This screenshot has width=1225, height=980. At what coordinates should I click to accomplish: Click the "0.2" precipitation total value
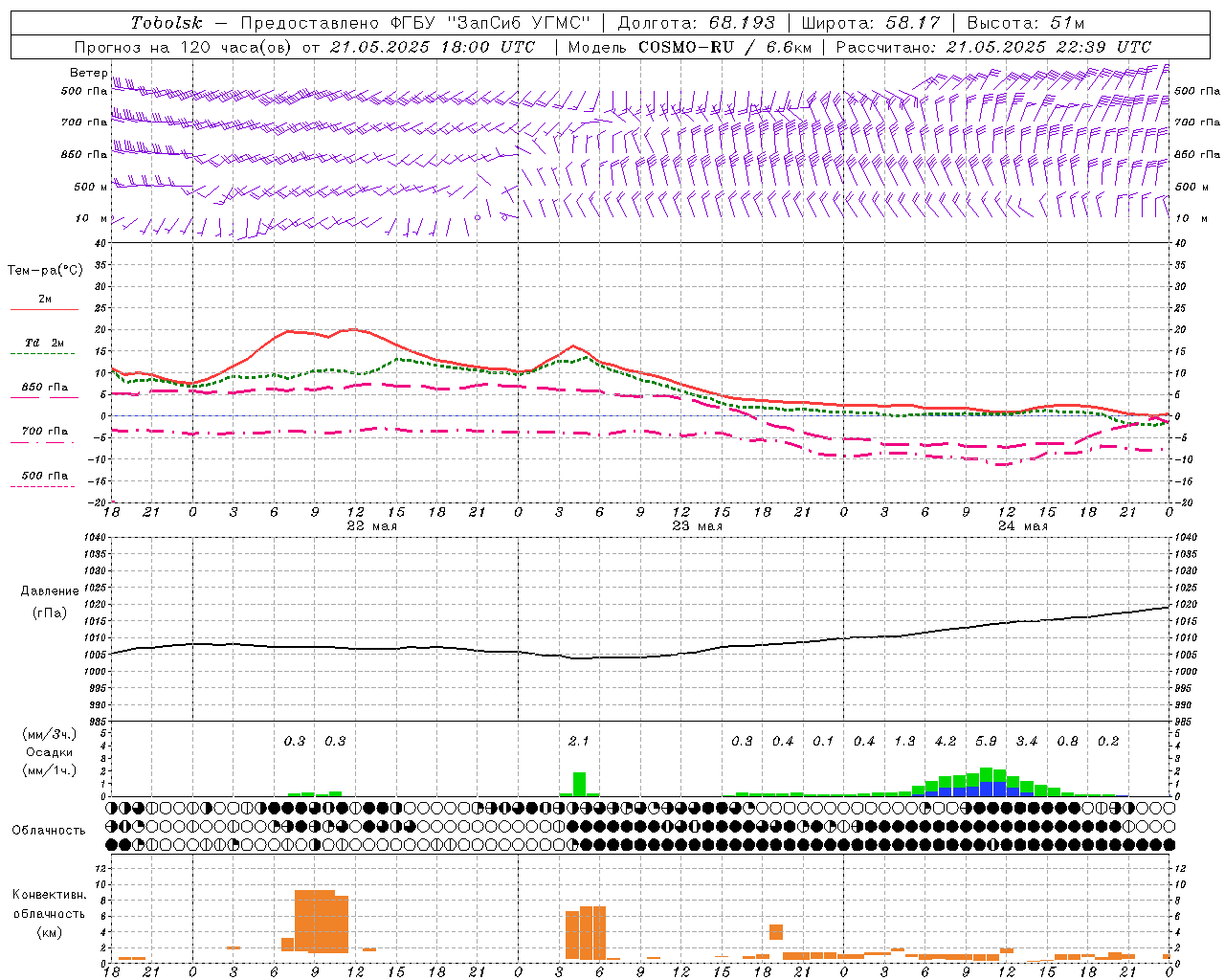pyautogui.click(x=1108, y=741)
